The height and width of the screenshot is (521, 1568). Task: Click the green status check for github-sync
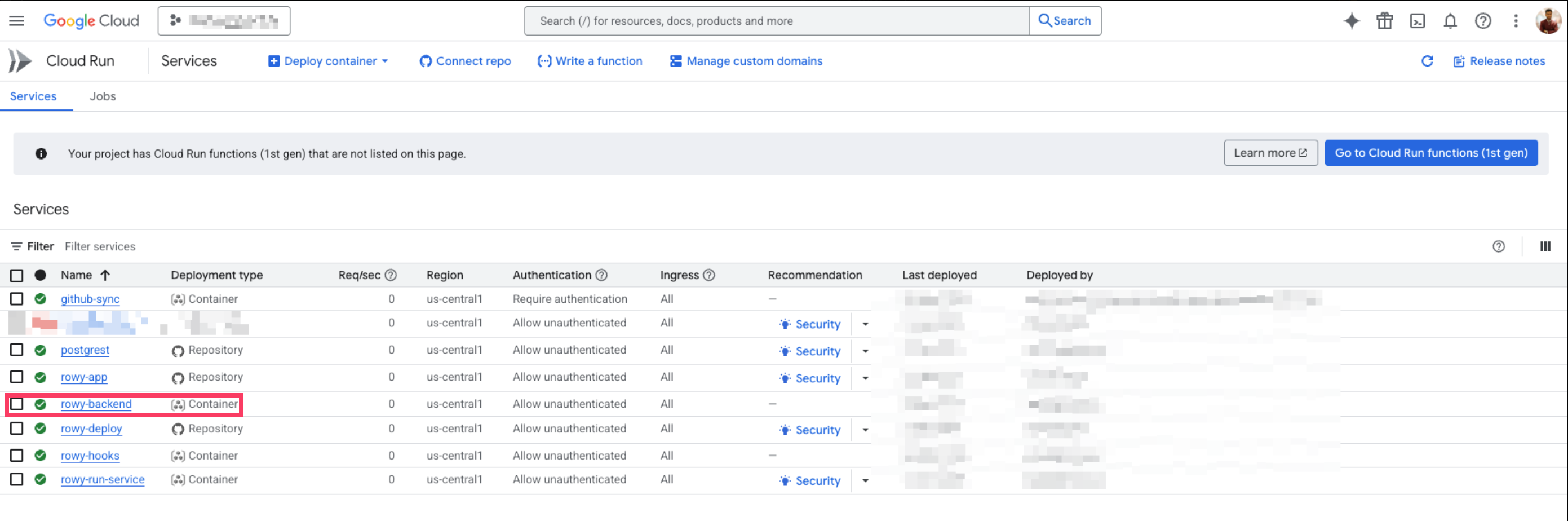[40, 299]
